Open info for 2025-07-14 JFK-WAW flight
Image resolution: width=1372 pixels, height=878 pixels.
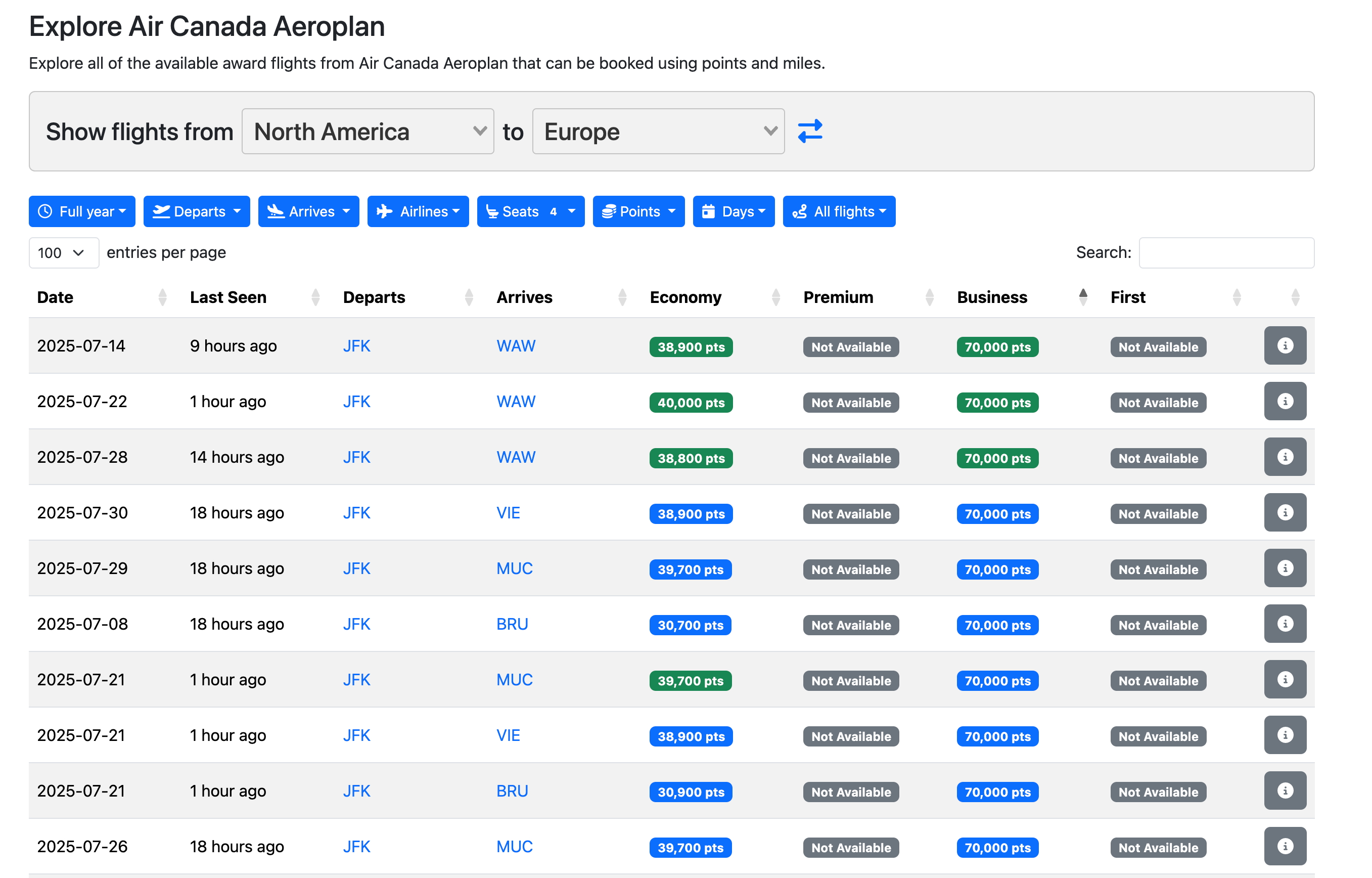pos(1285,345)
